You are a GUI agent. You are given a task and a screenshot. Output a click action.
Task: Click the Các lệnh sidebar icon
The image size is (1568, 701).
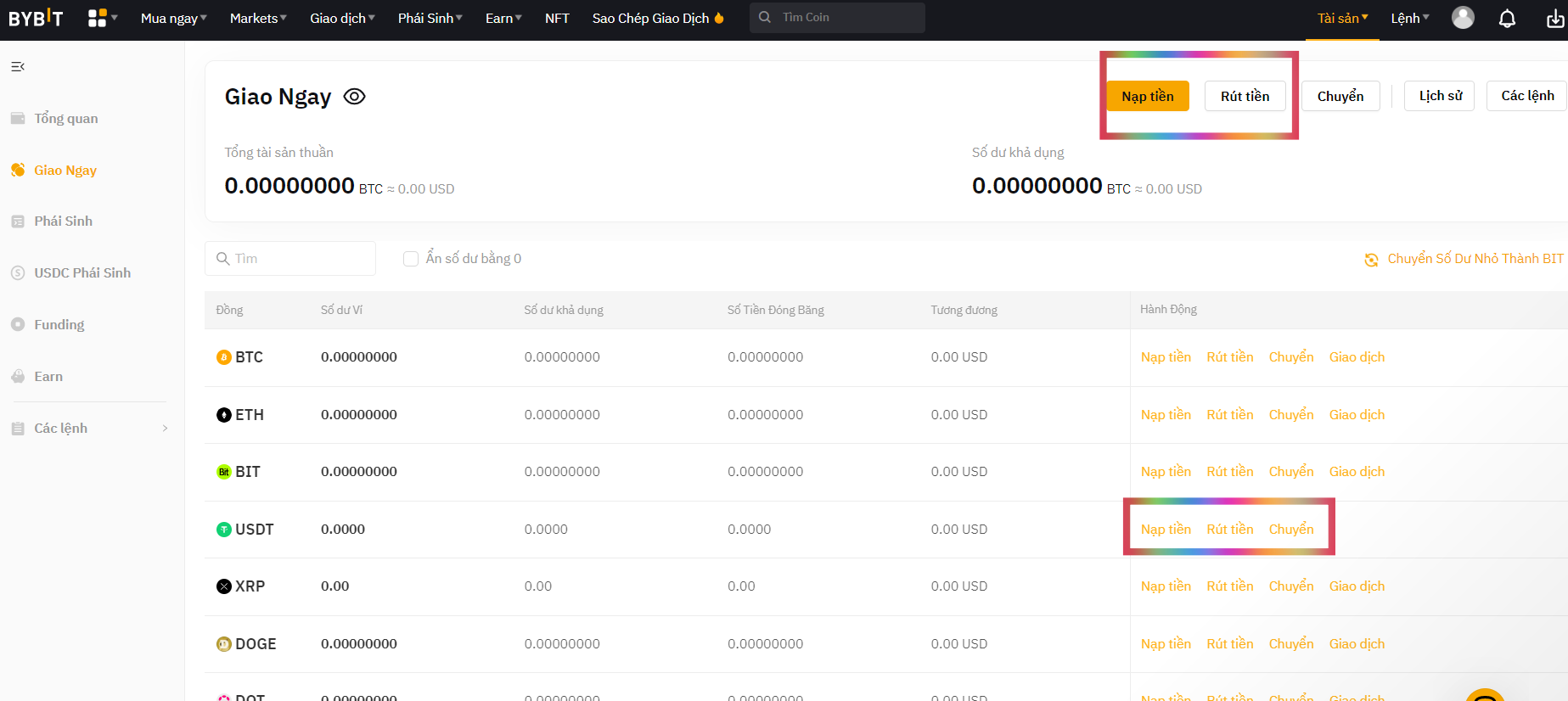click(x=18, y=429)
